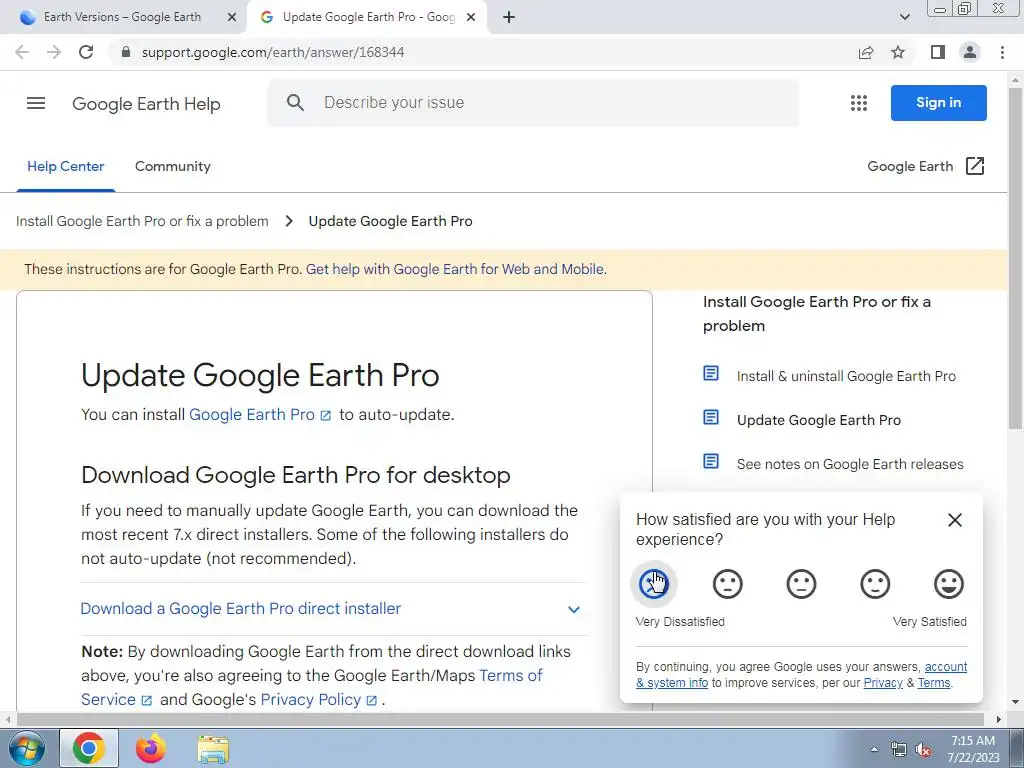The height and width of the screenshot is (768, 1024).
Task: Close the Update Google Earth Pro tab
Action: [471, 17]
